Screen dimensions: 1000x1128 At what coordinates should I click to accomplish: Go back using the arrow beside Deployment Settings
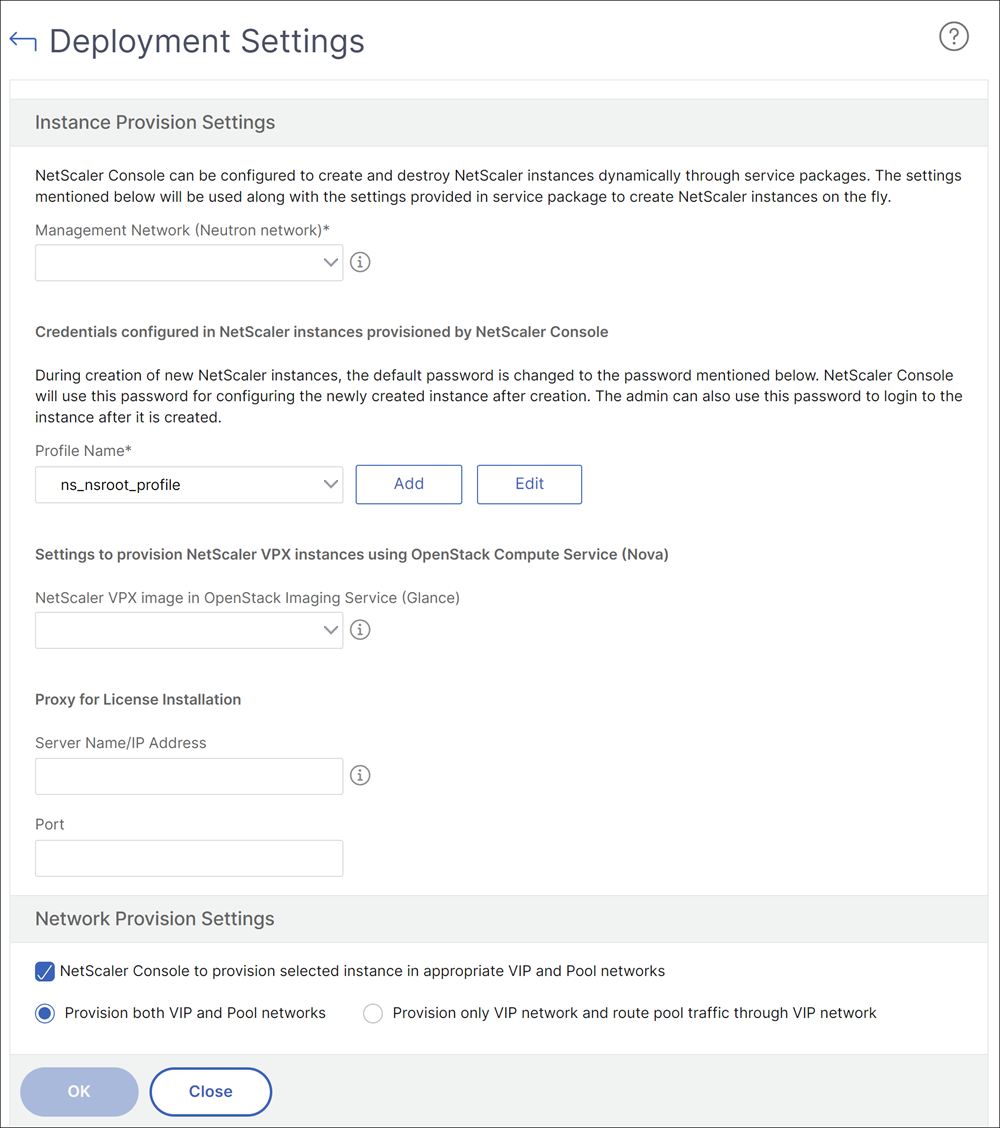pos(23,41)
